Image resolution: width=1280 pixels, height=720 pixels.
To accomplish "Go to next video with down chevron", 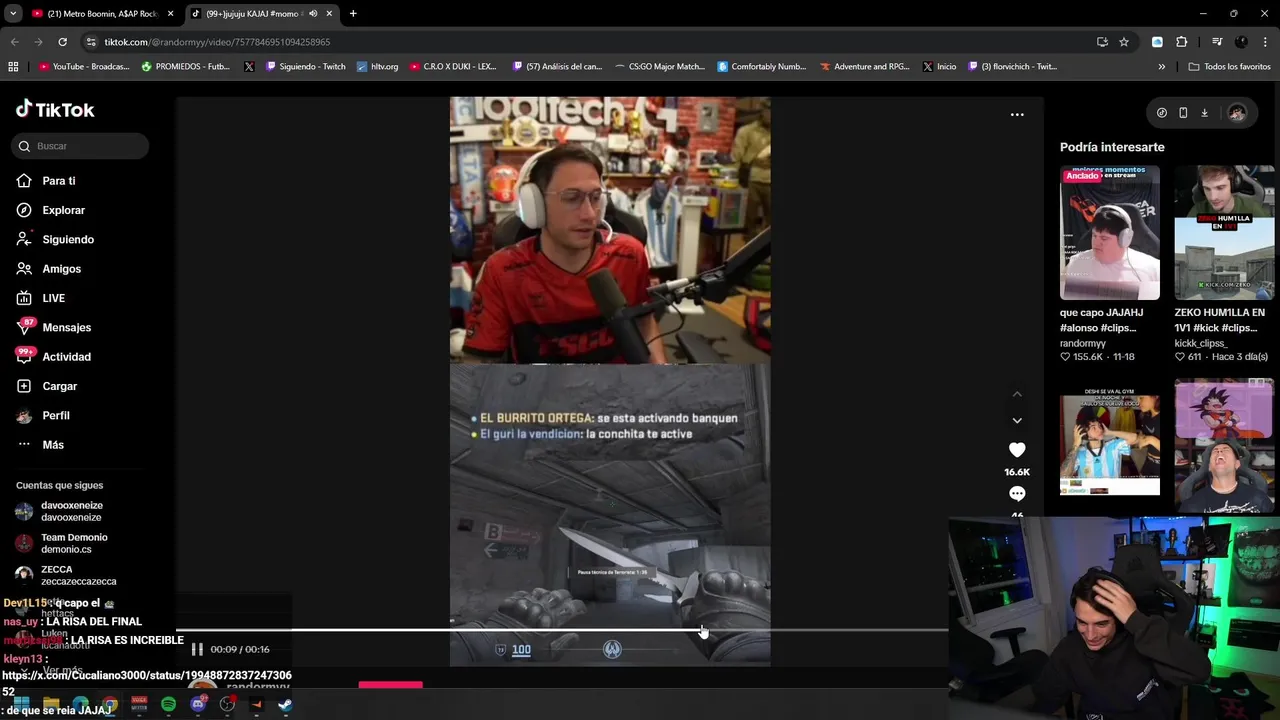I will (x=1017, y=420).
